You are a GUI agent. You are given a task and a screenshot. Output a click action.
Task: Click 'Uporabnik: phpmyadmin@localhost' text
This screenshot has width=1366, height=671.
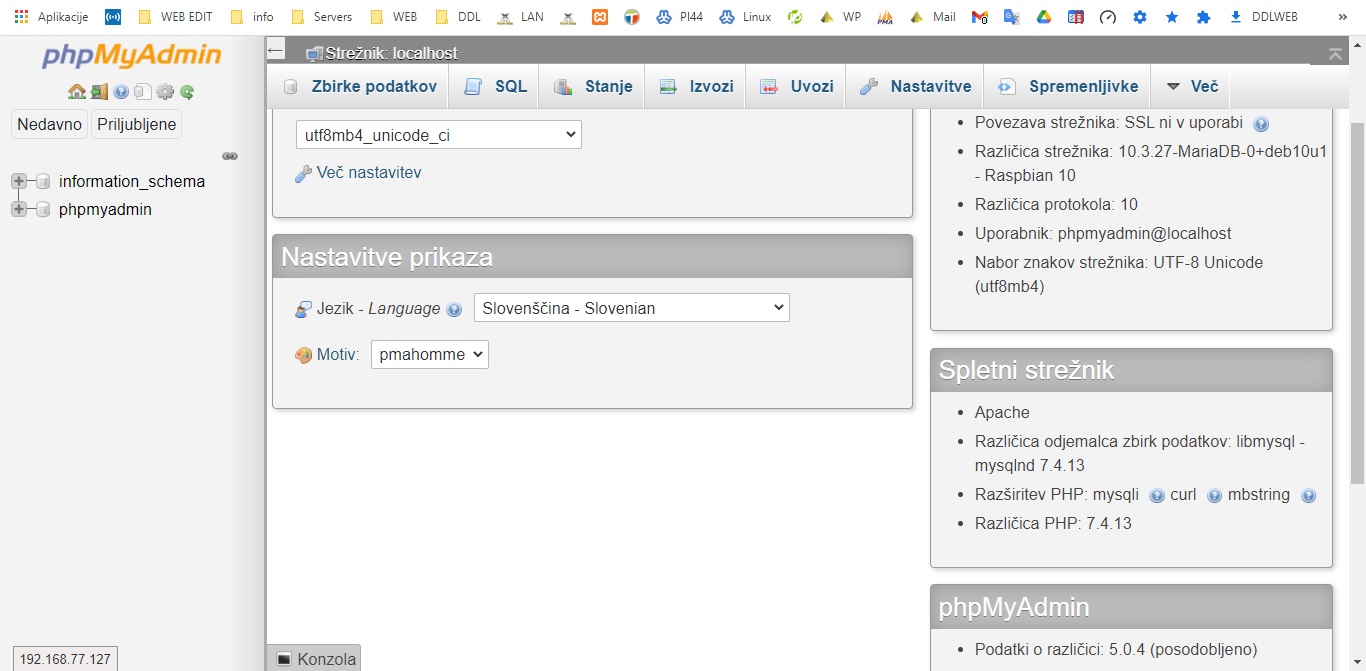(x=1103, y=233)
